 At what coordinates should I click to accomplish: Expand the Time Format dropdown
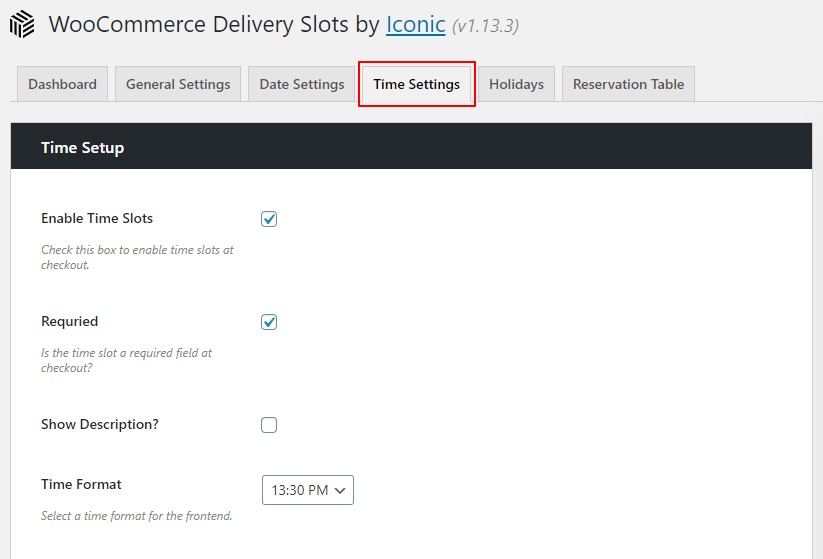tap(308, 490)
